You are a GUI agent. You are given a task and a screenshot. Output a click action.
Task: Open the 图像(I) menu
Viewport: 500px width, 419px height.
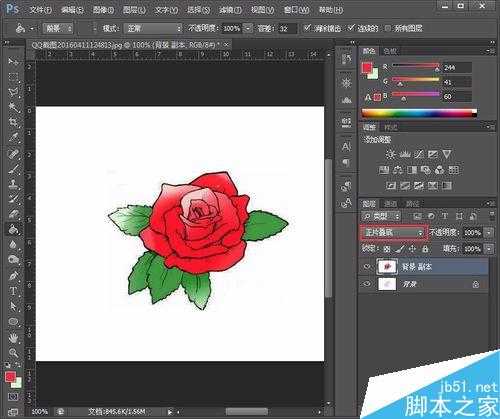pyautogui.click(x=103, y=10)
